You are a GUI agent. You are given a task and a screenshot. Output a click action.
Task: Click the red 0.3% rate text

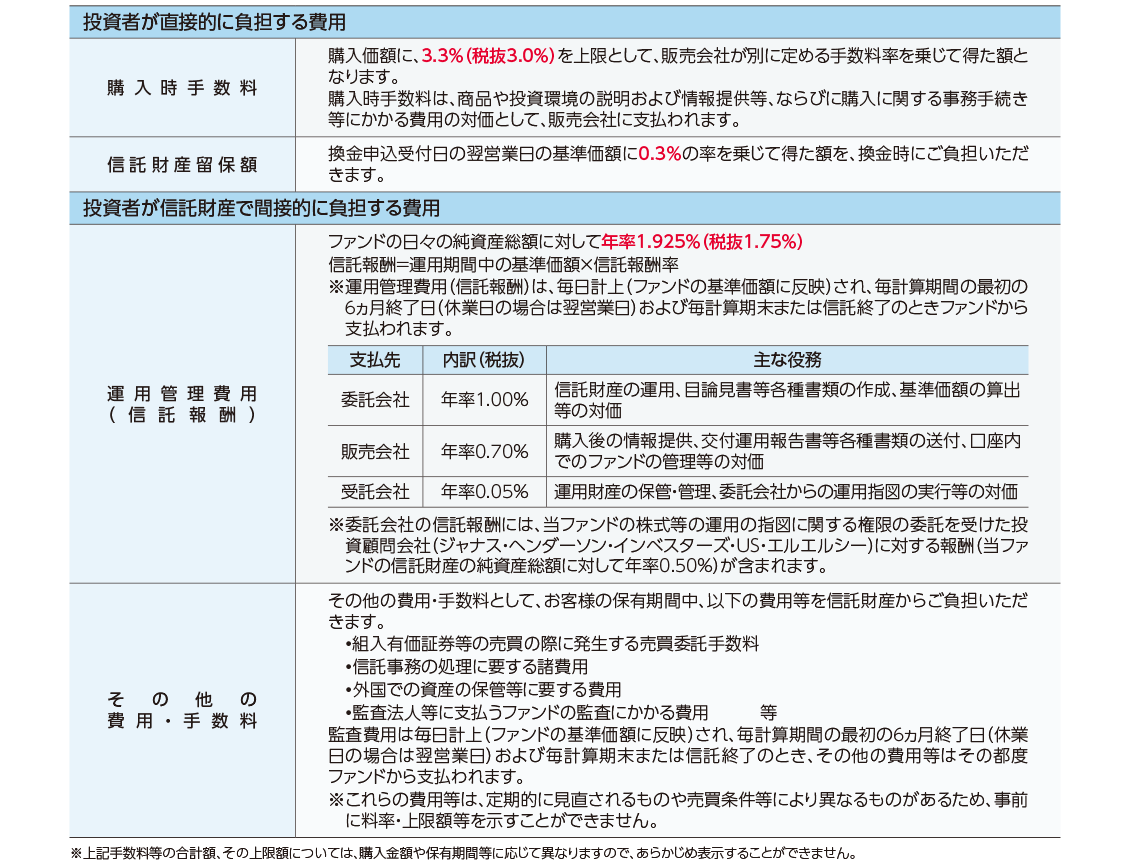pos(659,154)
